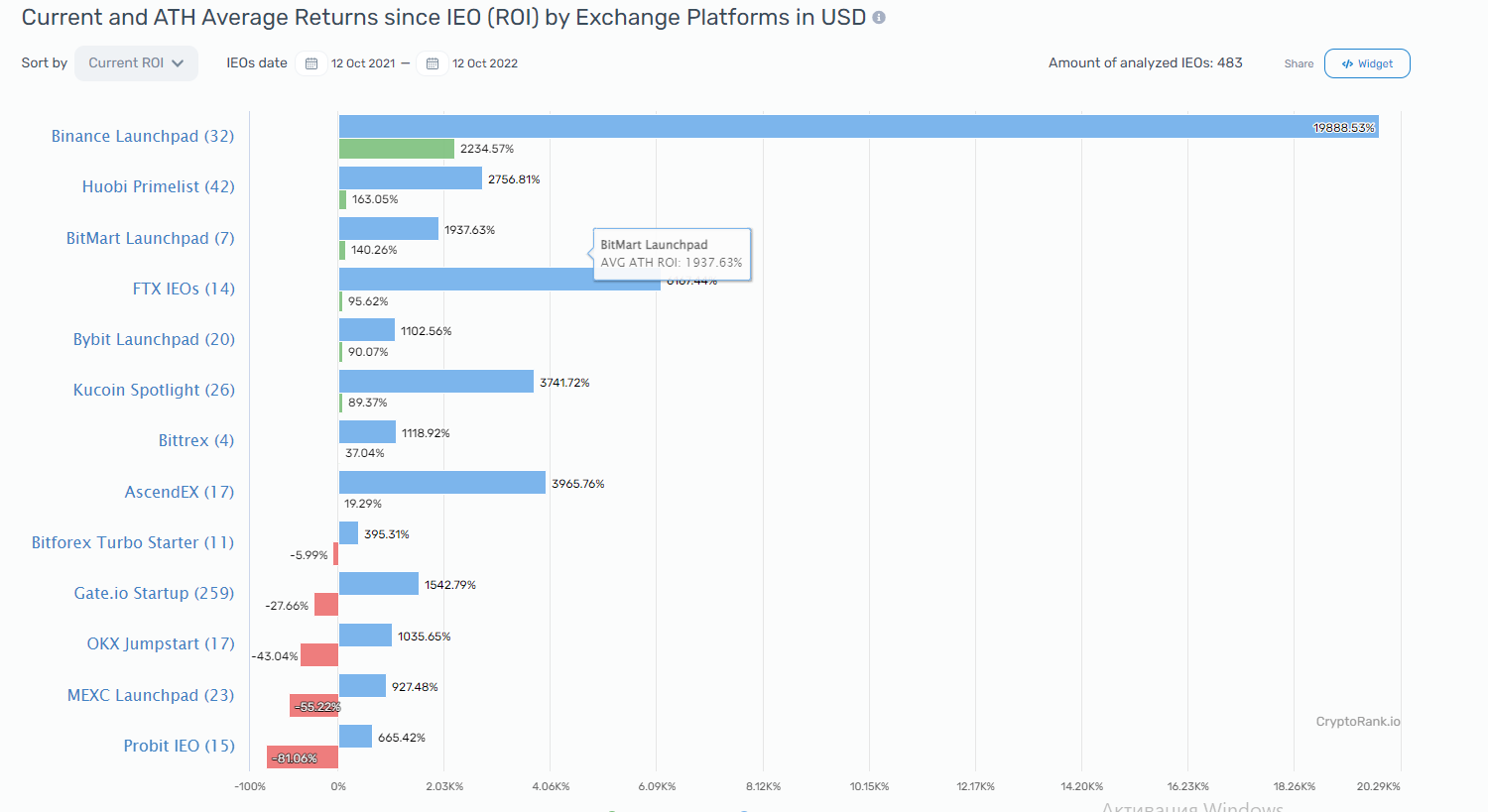Click Amount of analyzed IEOs: 483 text
Viewport: 1488px width, 812px height.
pyautogui.click(x=1146, y=62)
